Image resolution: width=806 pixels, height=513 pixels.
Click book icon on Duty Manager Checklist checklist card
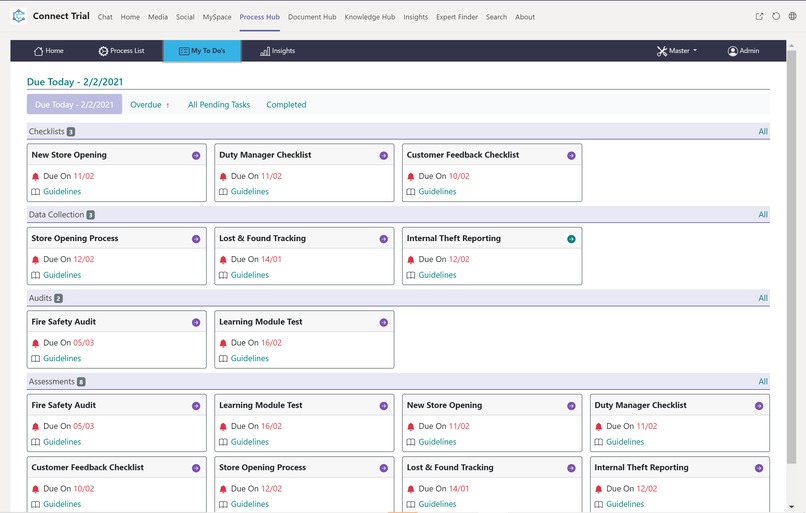coord(223,192)
